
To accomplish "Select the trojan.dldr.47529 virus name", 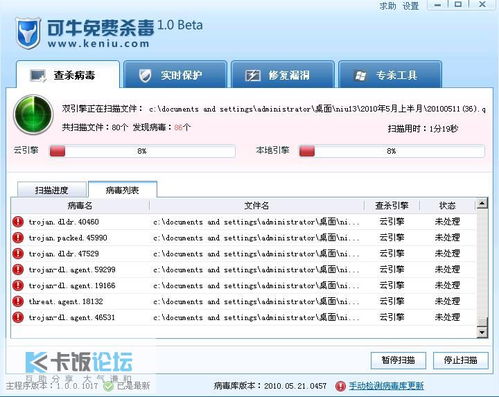I will tap(64, 254).
